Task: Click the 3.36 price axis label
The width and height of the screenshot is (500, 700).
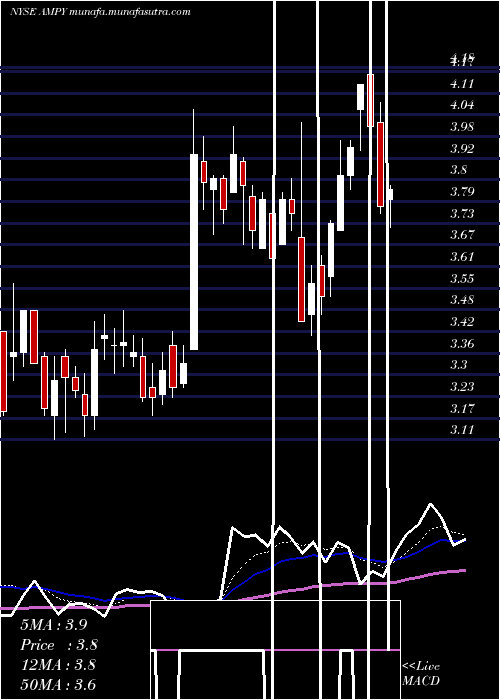Action: tap(462, 344)
